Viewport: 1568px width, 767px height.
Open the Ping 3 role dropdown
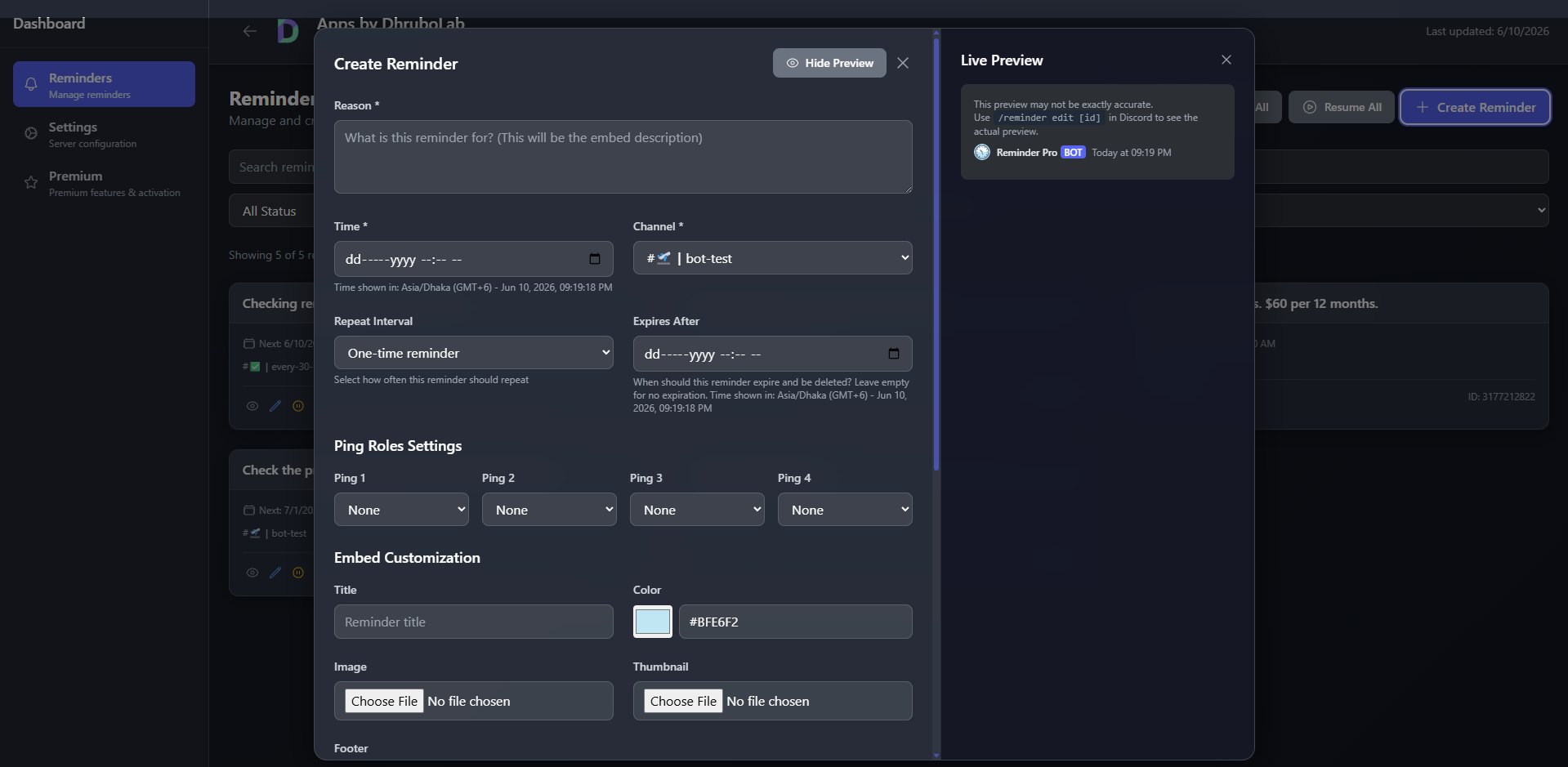[697, 510]
